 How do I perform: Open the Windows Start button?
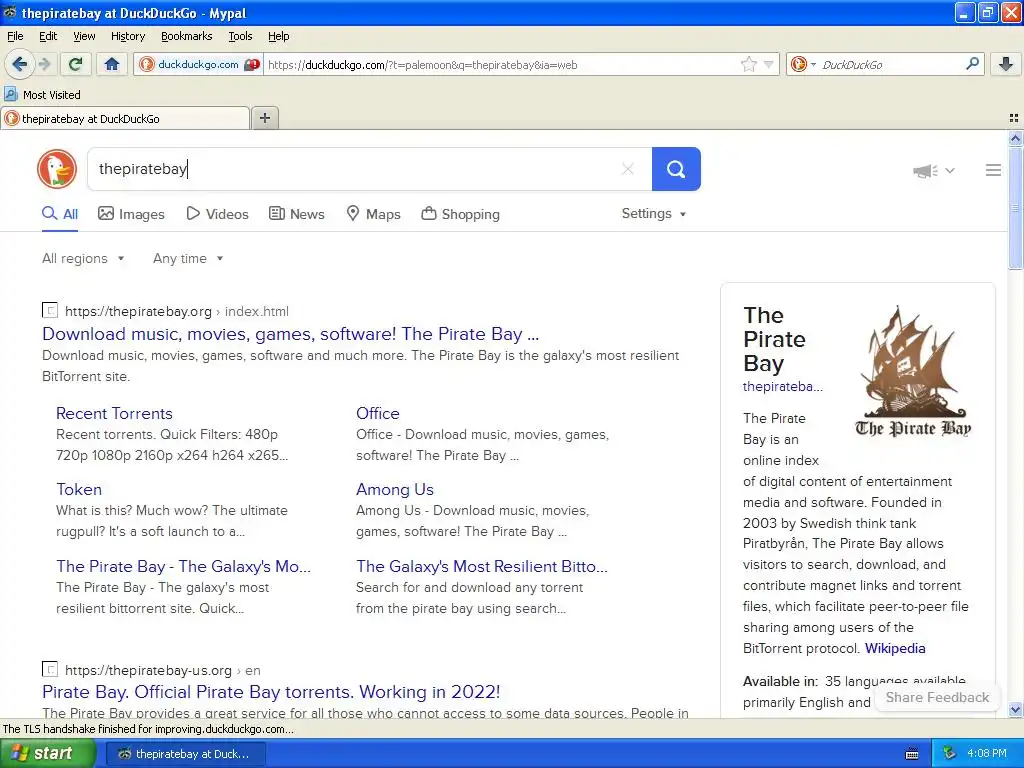47,754
